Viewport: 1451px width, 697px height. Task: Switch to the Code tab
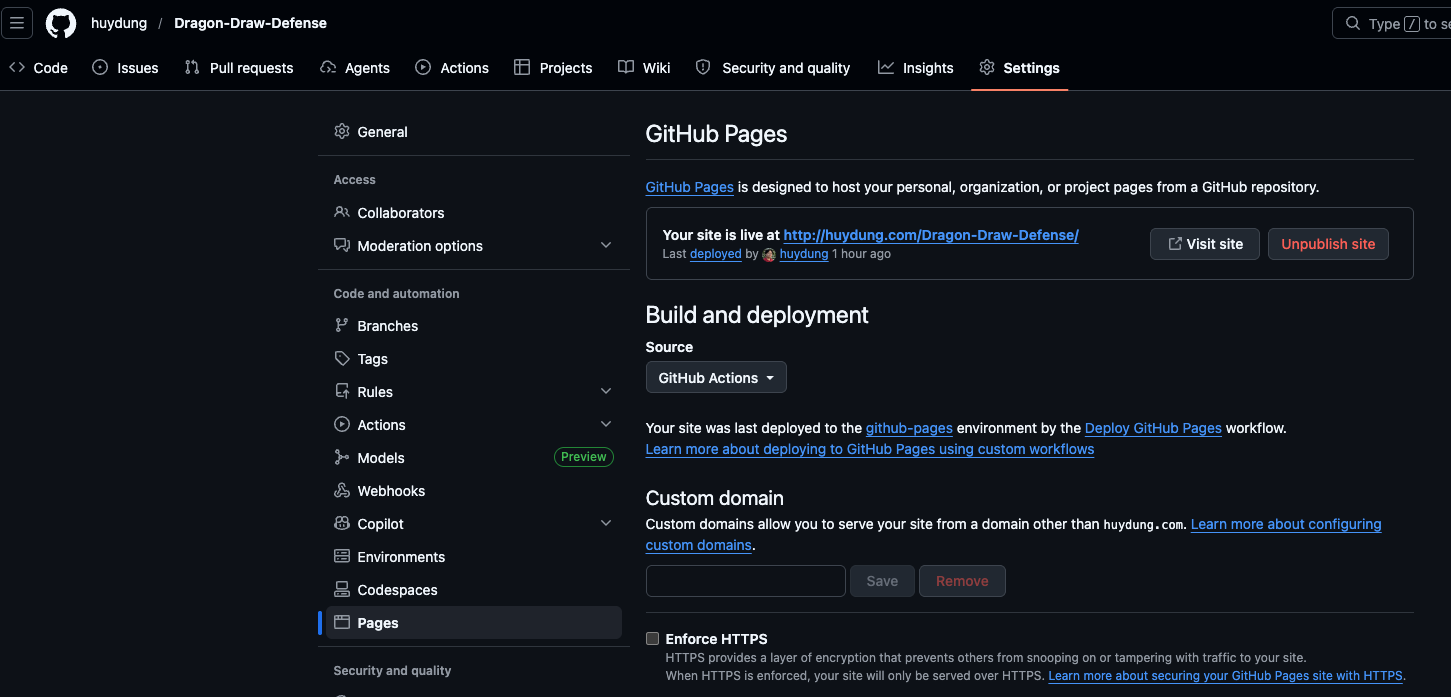coord(38,67)
